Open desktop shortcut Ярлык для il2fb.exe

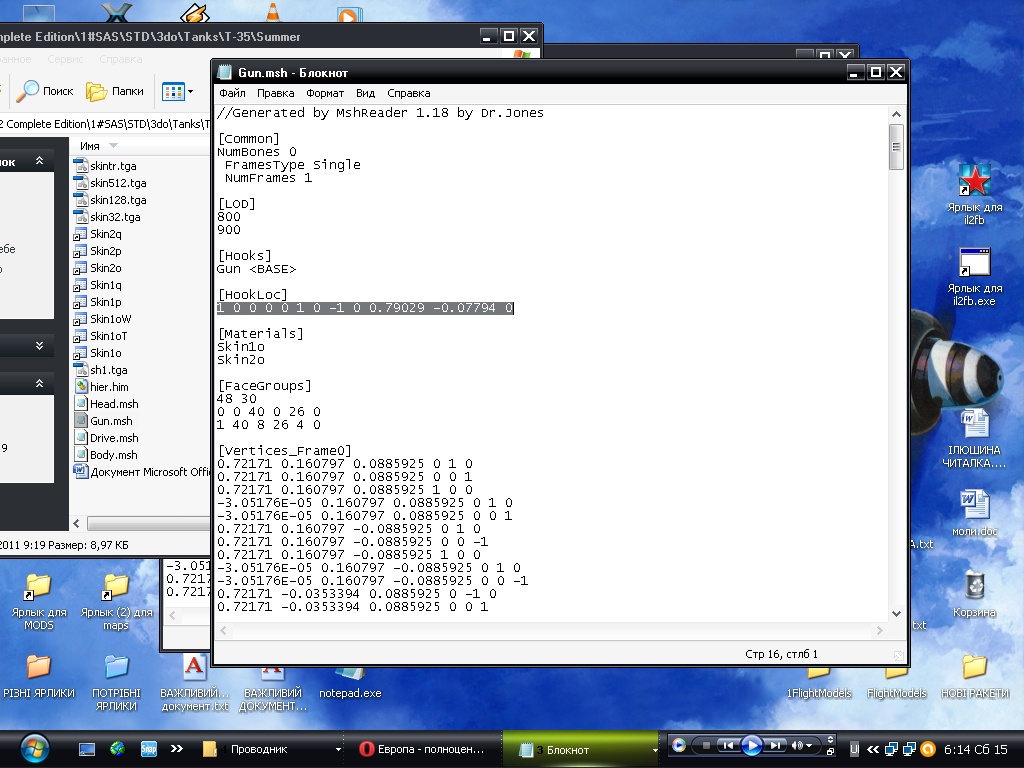coord(974,276)
